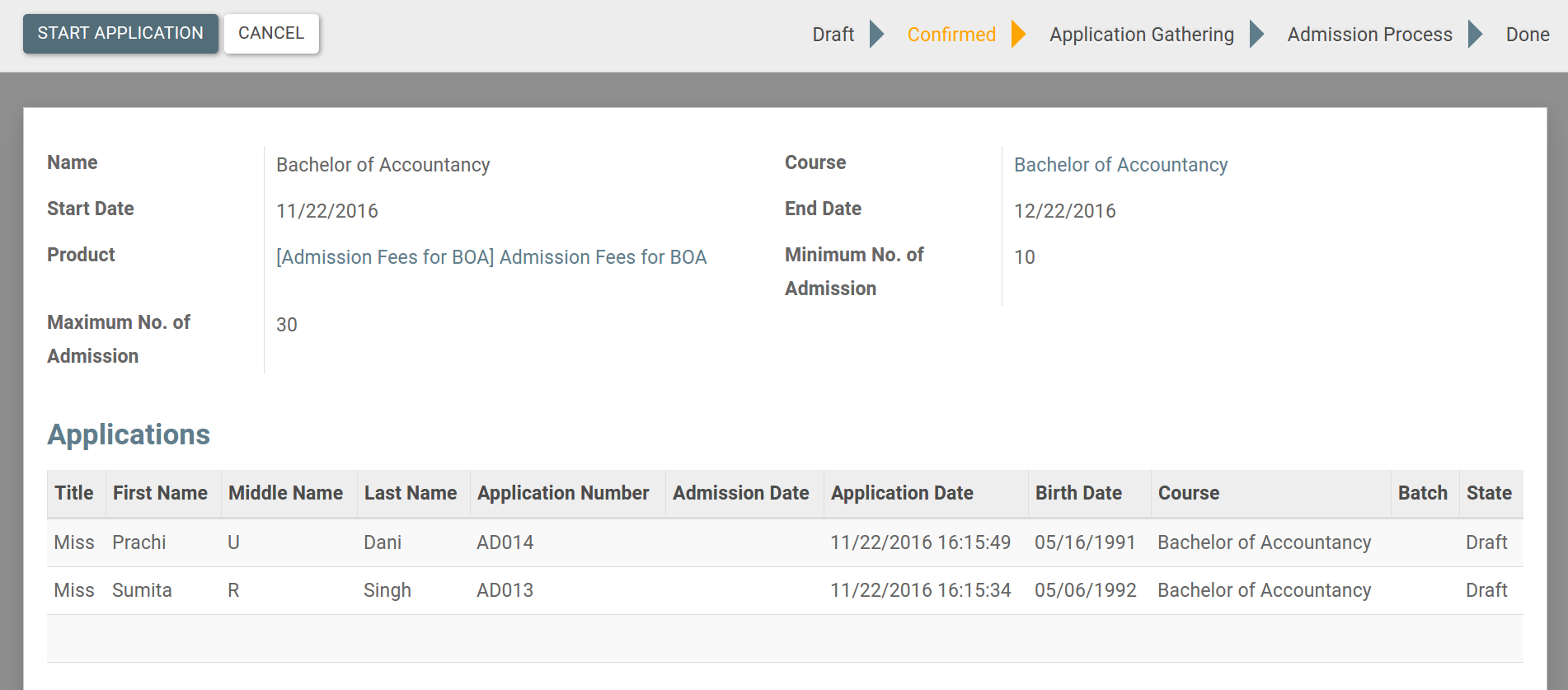This screenshot has width=1568, height=690.
Task: Sort applications by State column
Action: 1488,493
